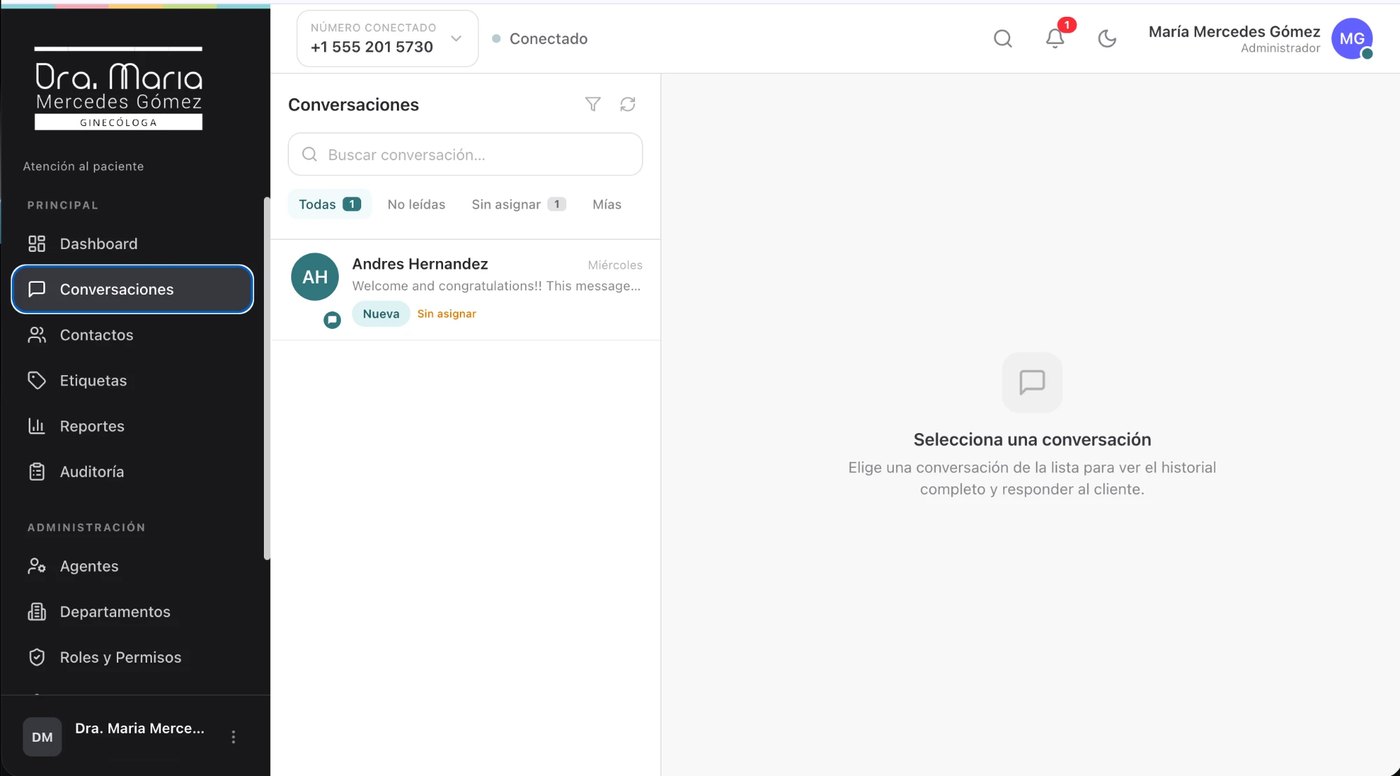Navigate to Reportes
This screenshot has height=776, width=1400.
[x=132, y=426]
